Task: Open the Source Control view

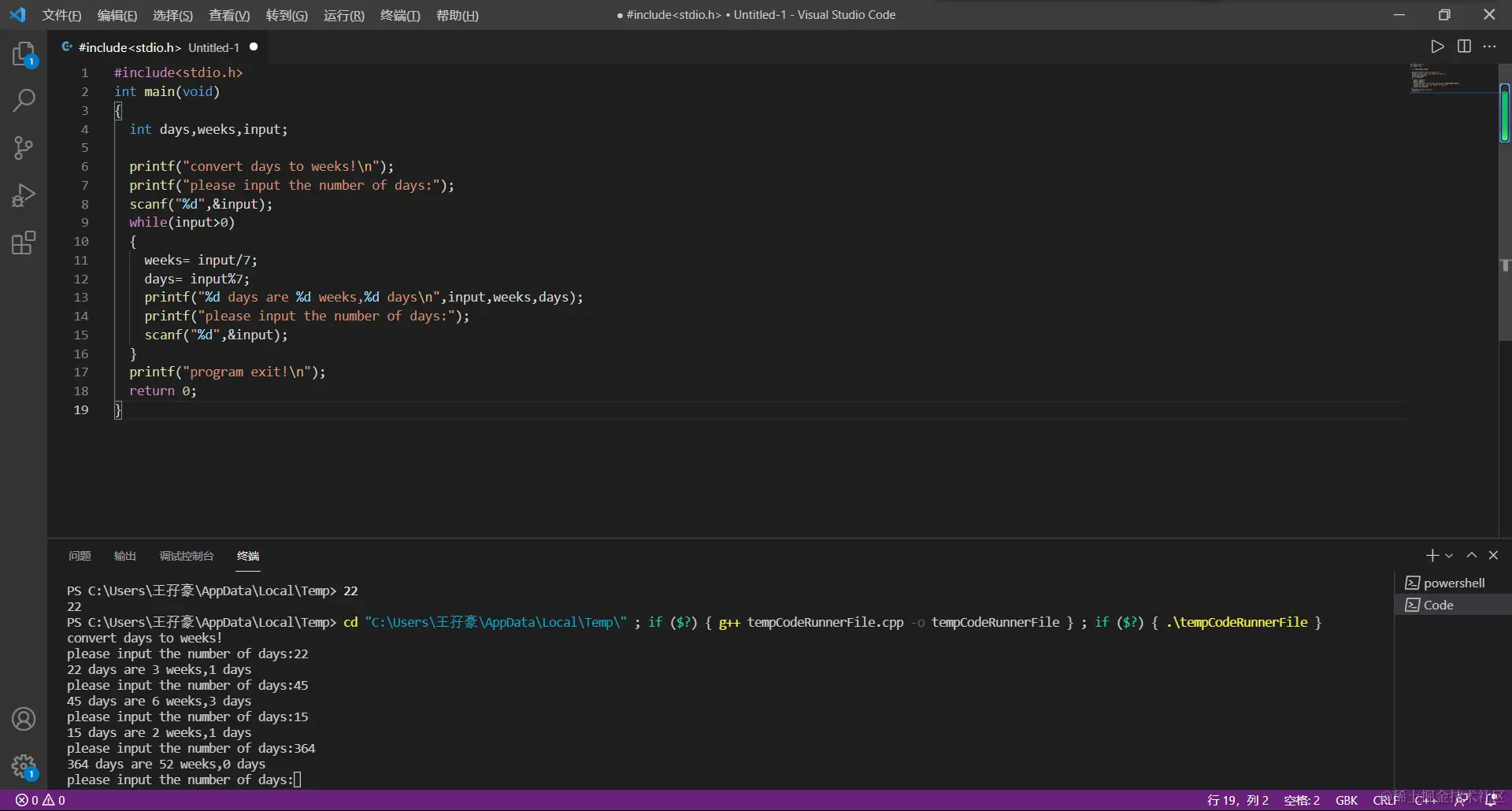Action: click(24, 148)
